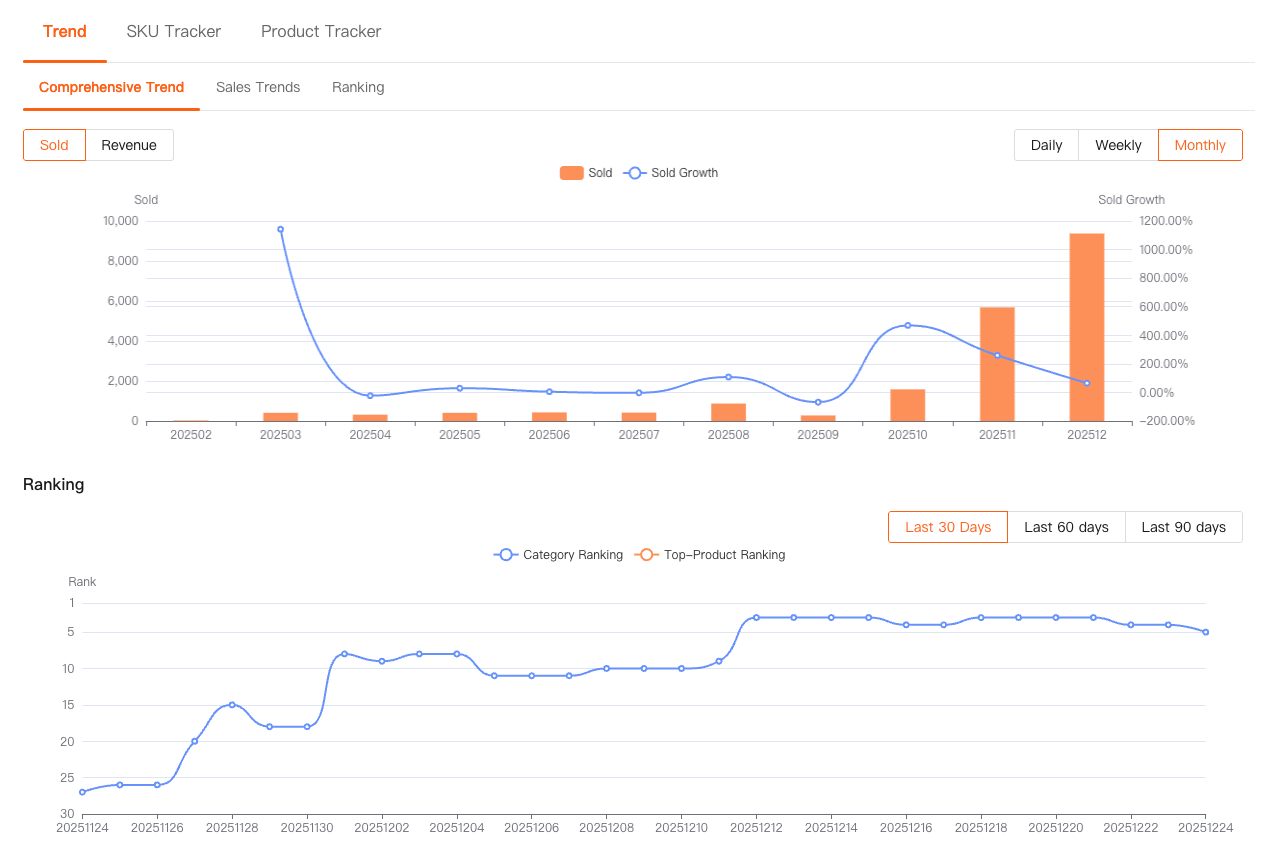The image size is (1275, 858).
Task: Open the SKU Tracker tab
Action: point(174,31)
